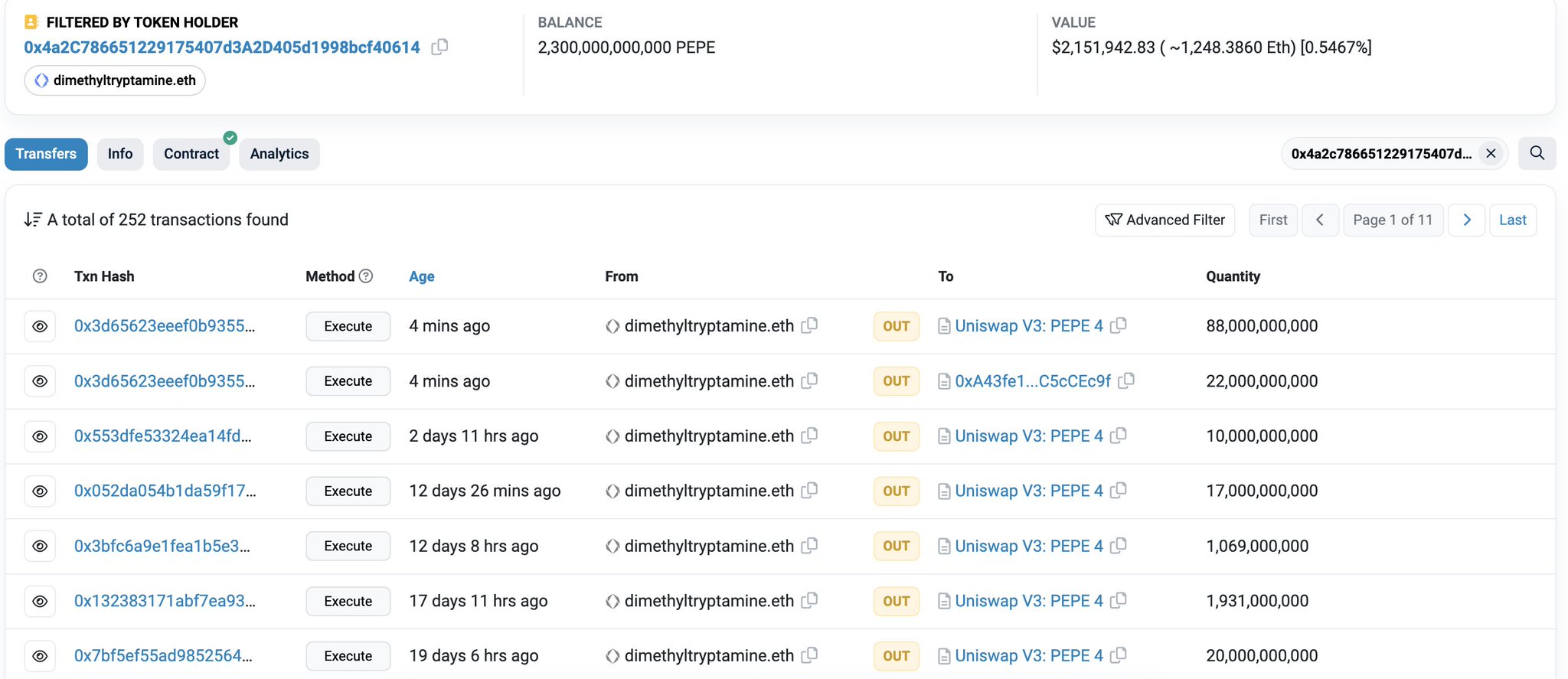Viewport: 1568px width, 679px height.
Task: Preview transaction 0x3bfc6a9e1fea1b5e3
Action: pyautogui.click(x=40, y=546)
